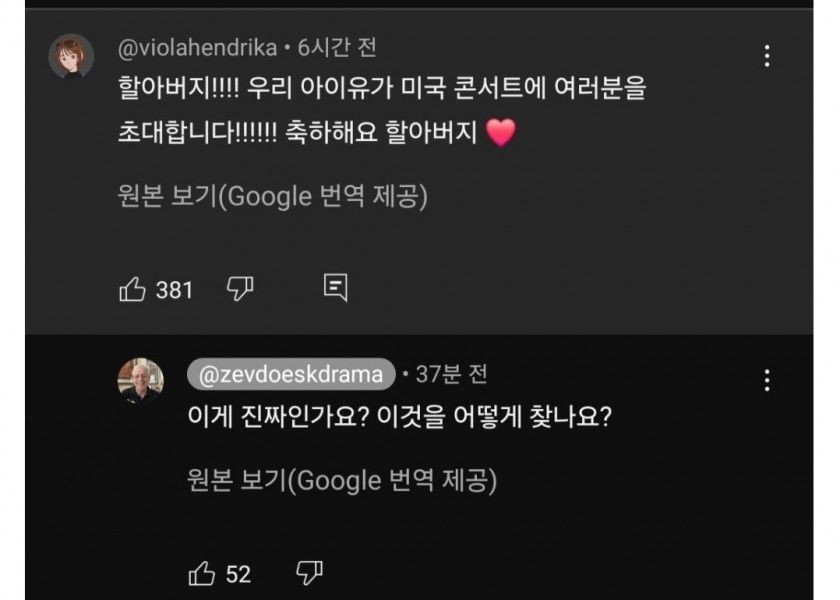Screen dimensions: 840x600
Task: Show the original text of @zevdoeskdrama's reply
Action: point(342,480)
